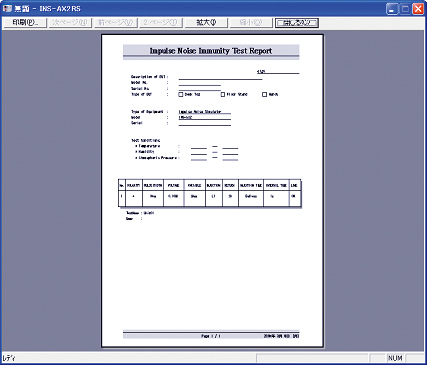Tick the Desk Top checkbox in report
Screen dimensions: 427x365
[181, 95]
